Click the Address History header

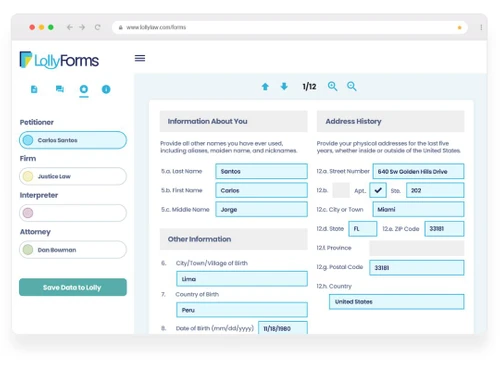point(390,121)
